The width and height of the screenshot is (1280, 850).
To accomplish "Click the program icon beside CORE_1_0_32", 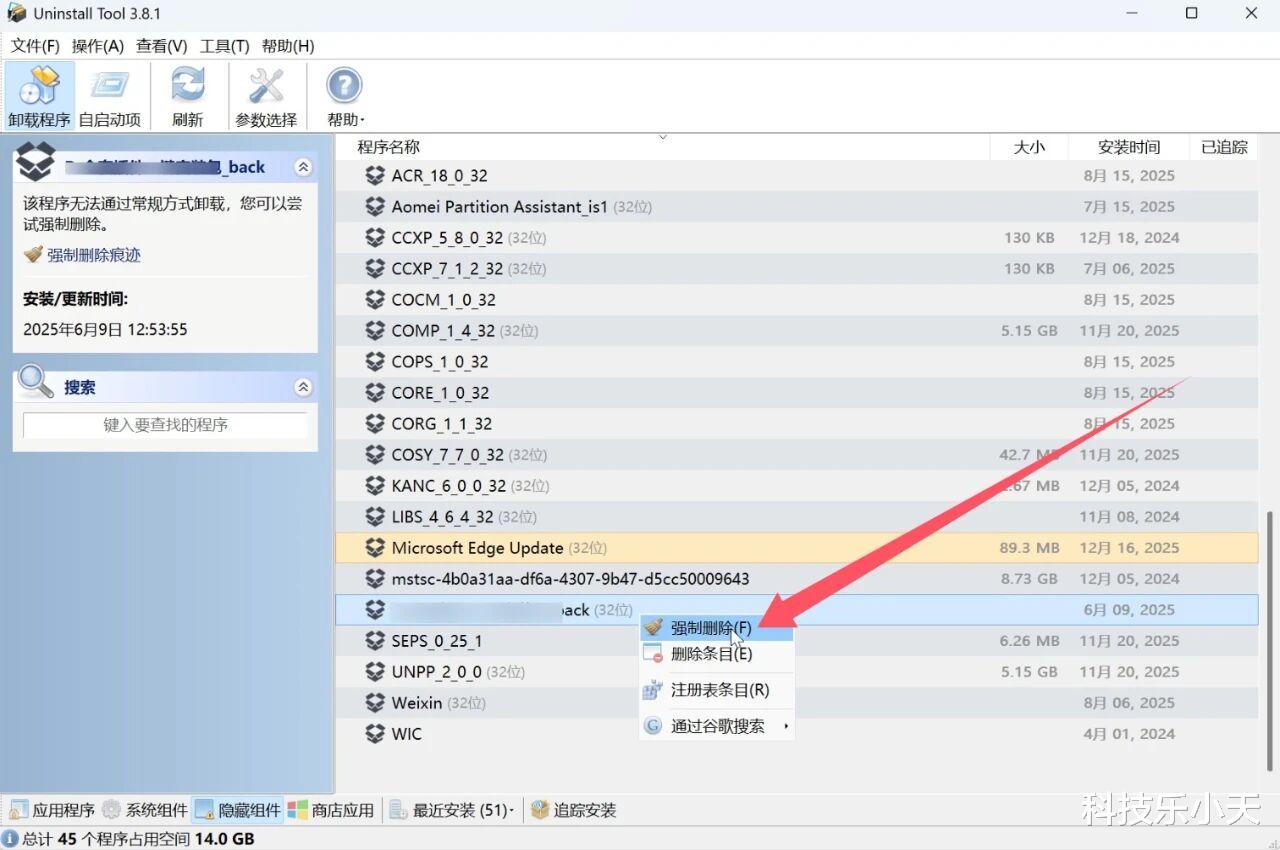I will pos(375,393).
